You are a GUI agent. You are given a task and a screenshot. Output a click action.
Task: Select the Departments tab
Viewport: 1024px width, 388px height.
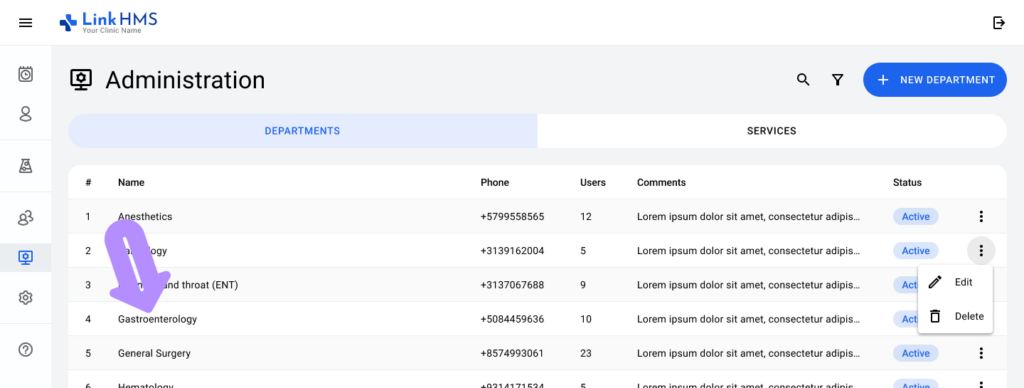pos(302,131)
